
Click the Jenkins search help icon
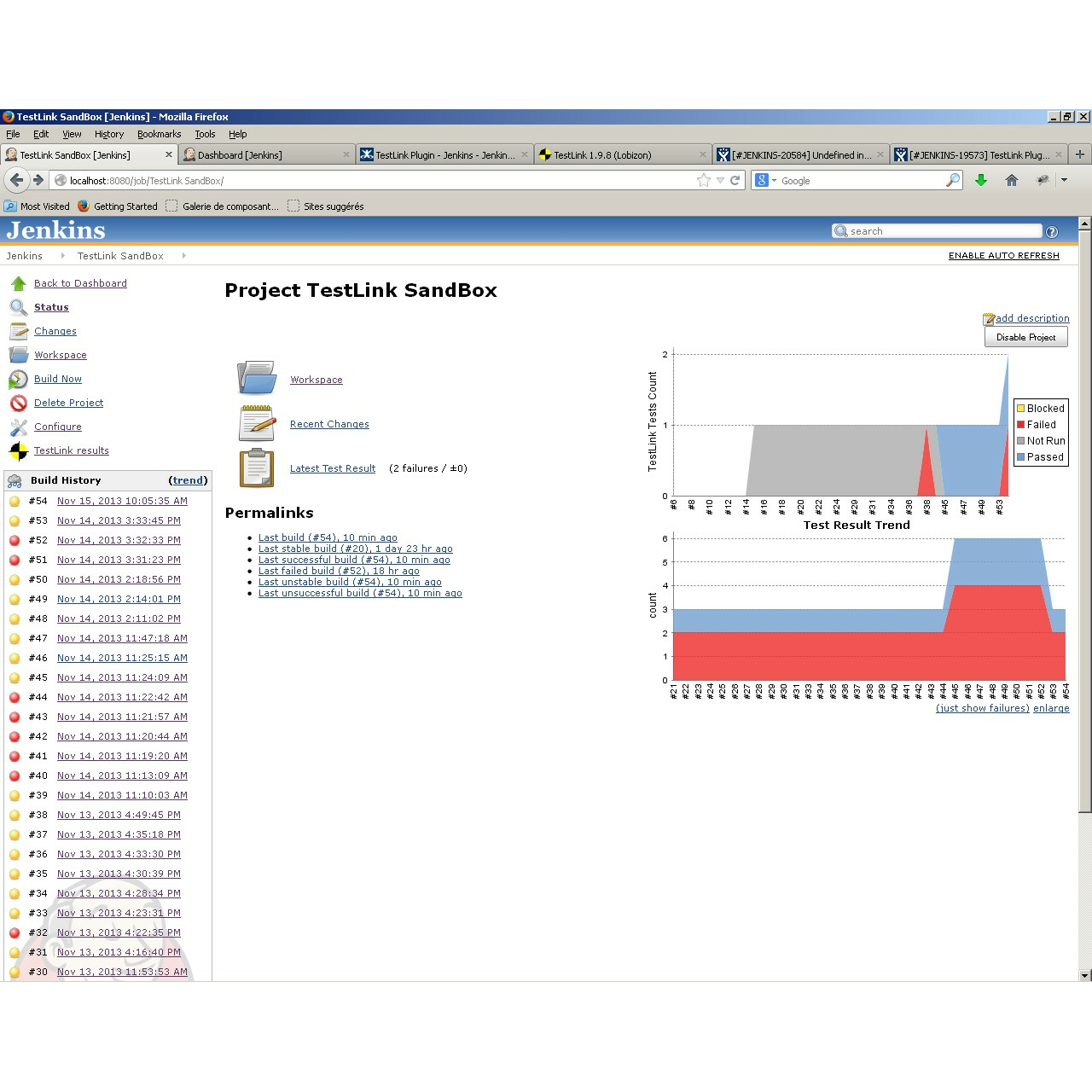1052,232
